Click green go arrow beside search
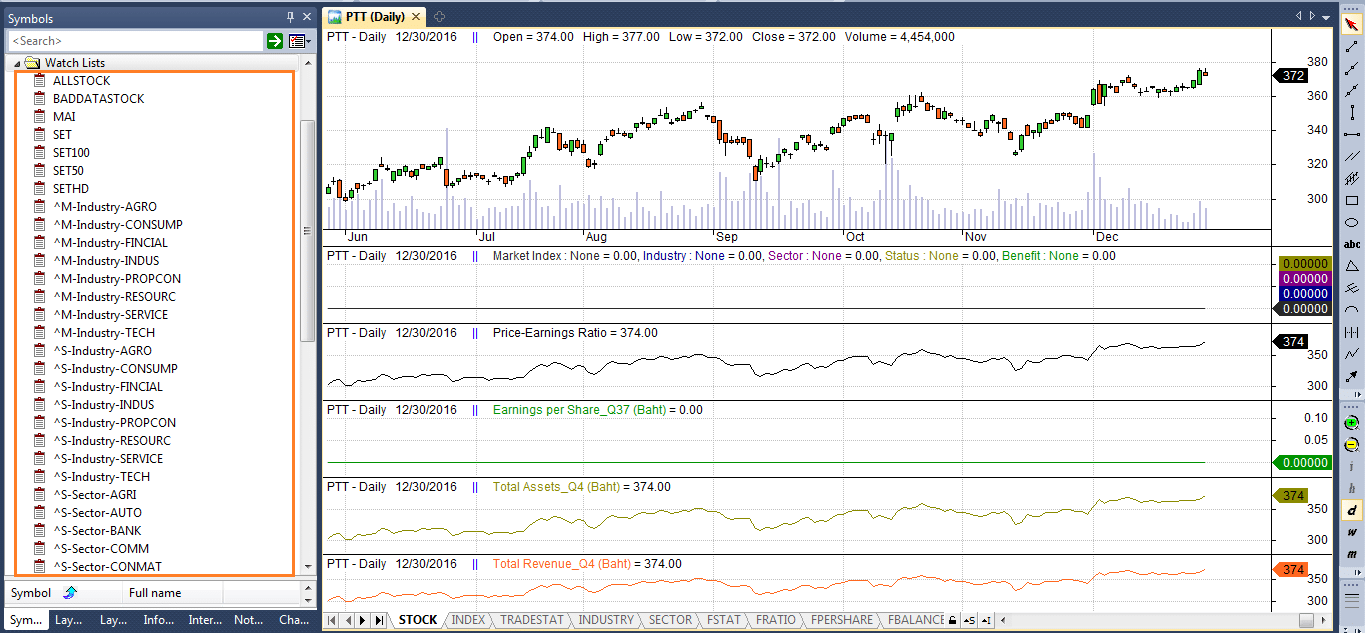1365x633 pixels. (x=274, y=41)
